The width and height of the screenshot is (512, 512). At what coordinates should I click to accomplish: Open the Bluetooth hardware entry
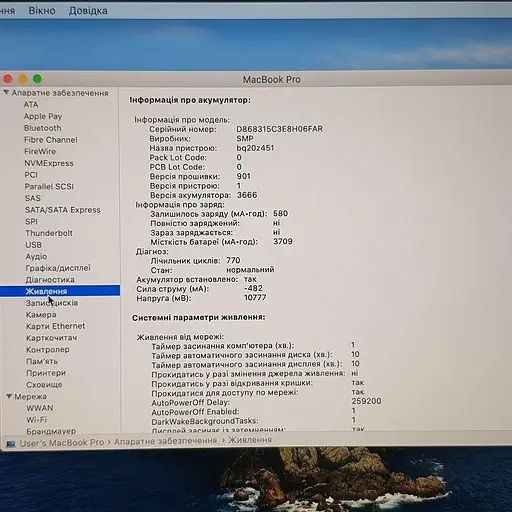coord(42,128)
